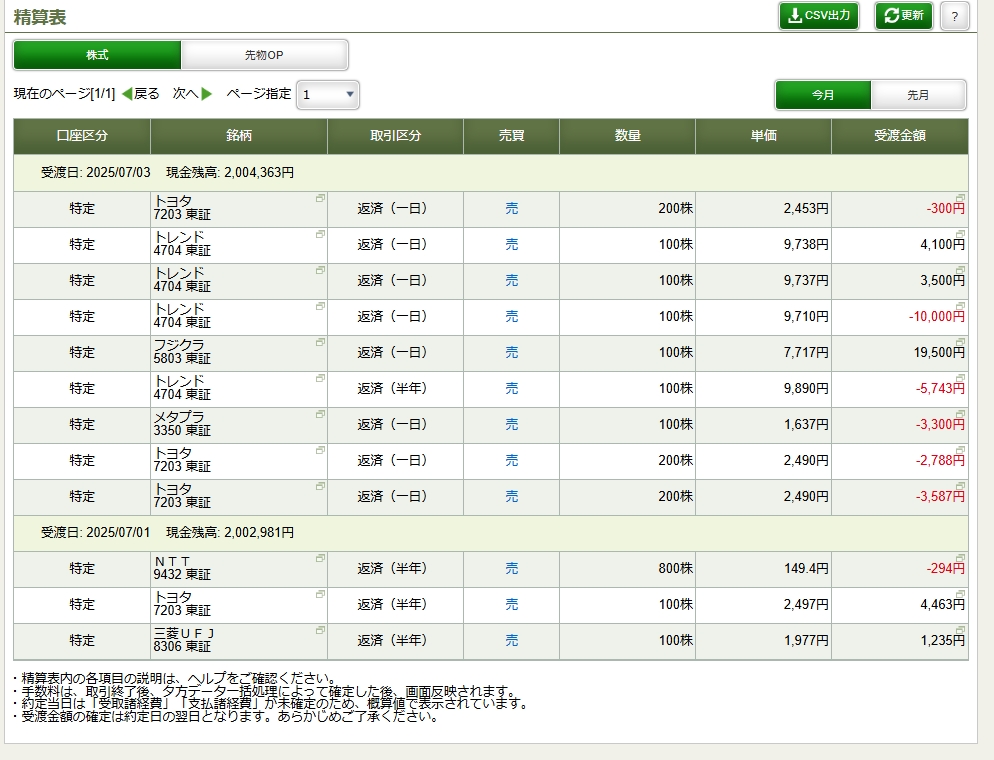
Task: Select the ＮＴＴ 9432 東証 stock name
Action: (182, 568)
